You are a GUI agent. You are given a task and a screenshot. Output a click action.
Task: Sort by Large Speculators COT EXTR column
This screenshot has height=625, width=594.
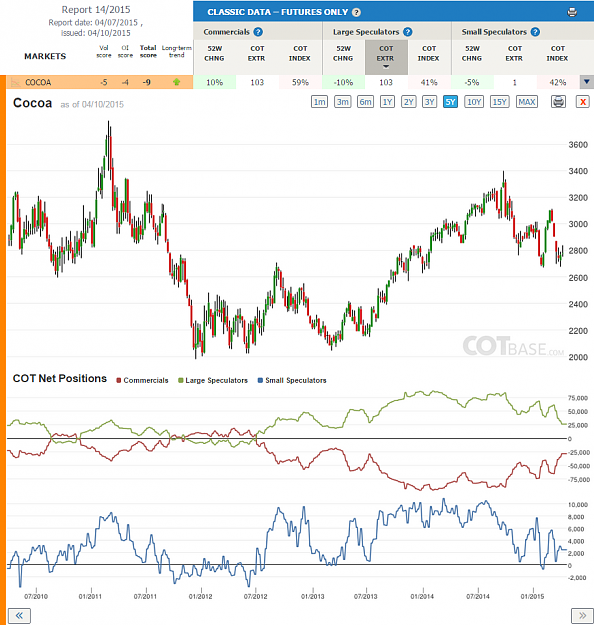(386, 57)
